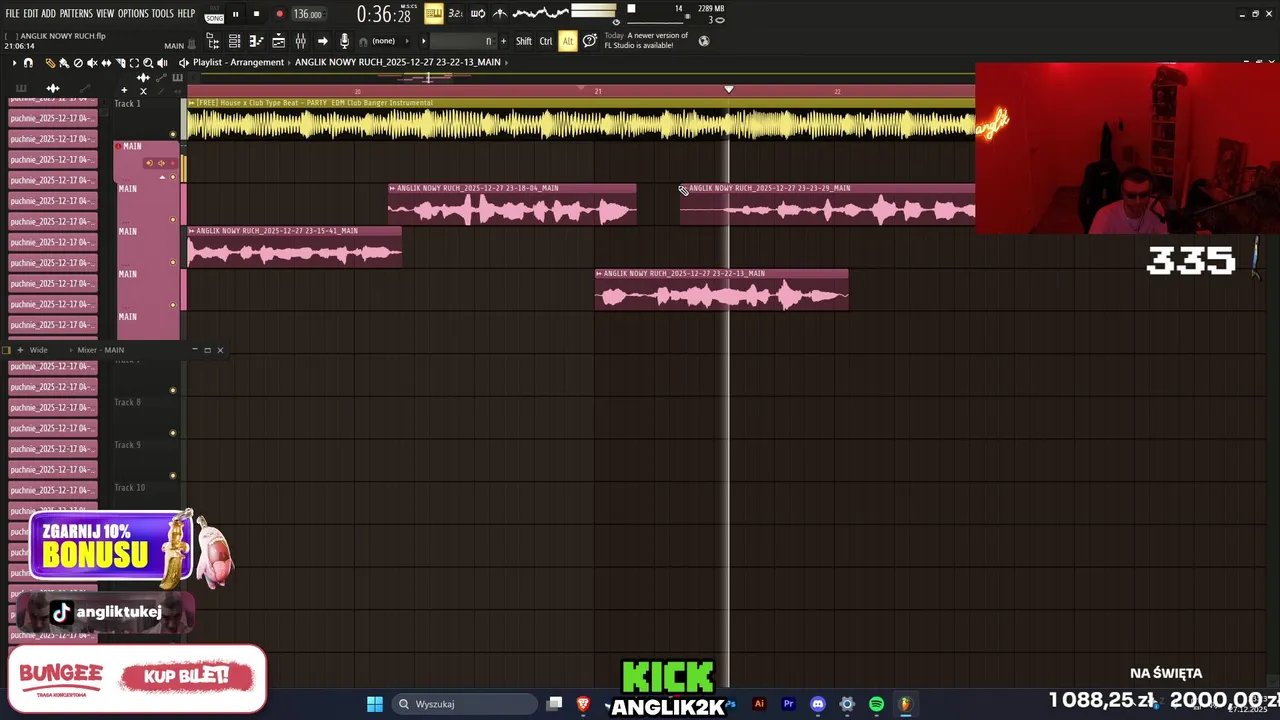Toggle the Alt modifier button
This screenshot has height=720, width=1280.
[568, 41]
